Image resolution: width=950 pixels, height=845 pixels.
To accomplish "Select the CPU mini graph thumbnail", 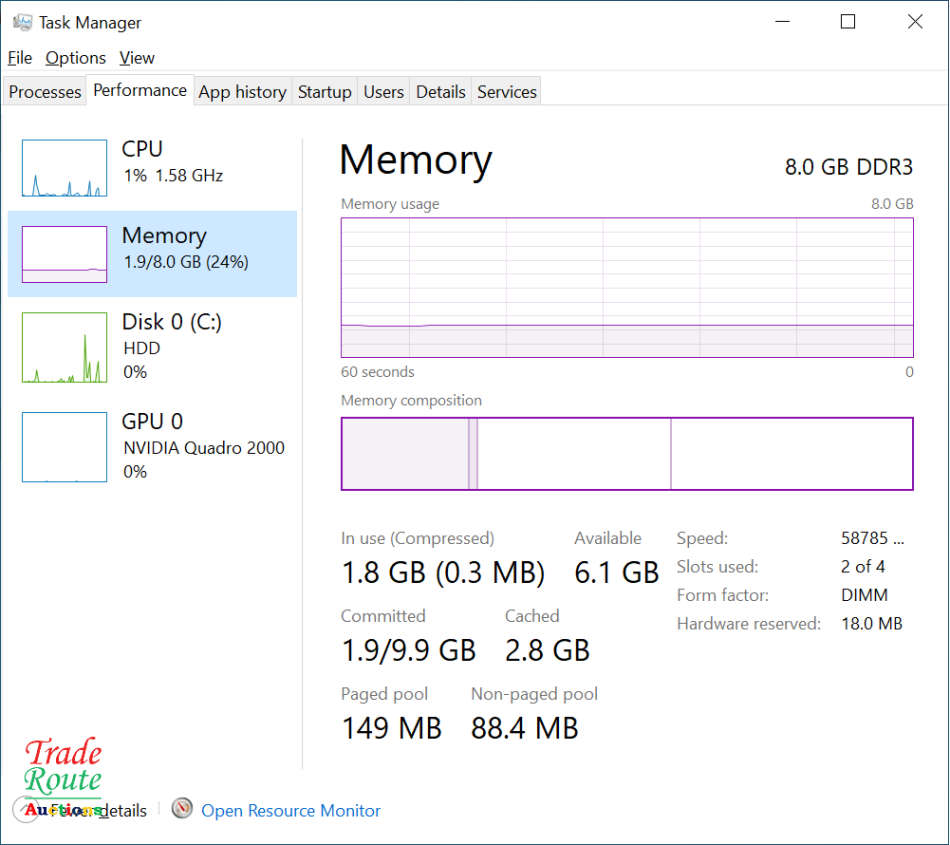I will (64, 168).
